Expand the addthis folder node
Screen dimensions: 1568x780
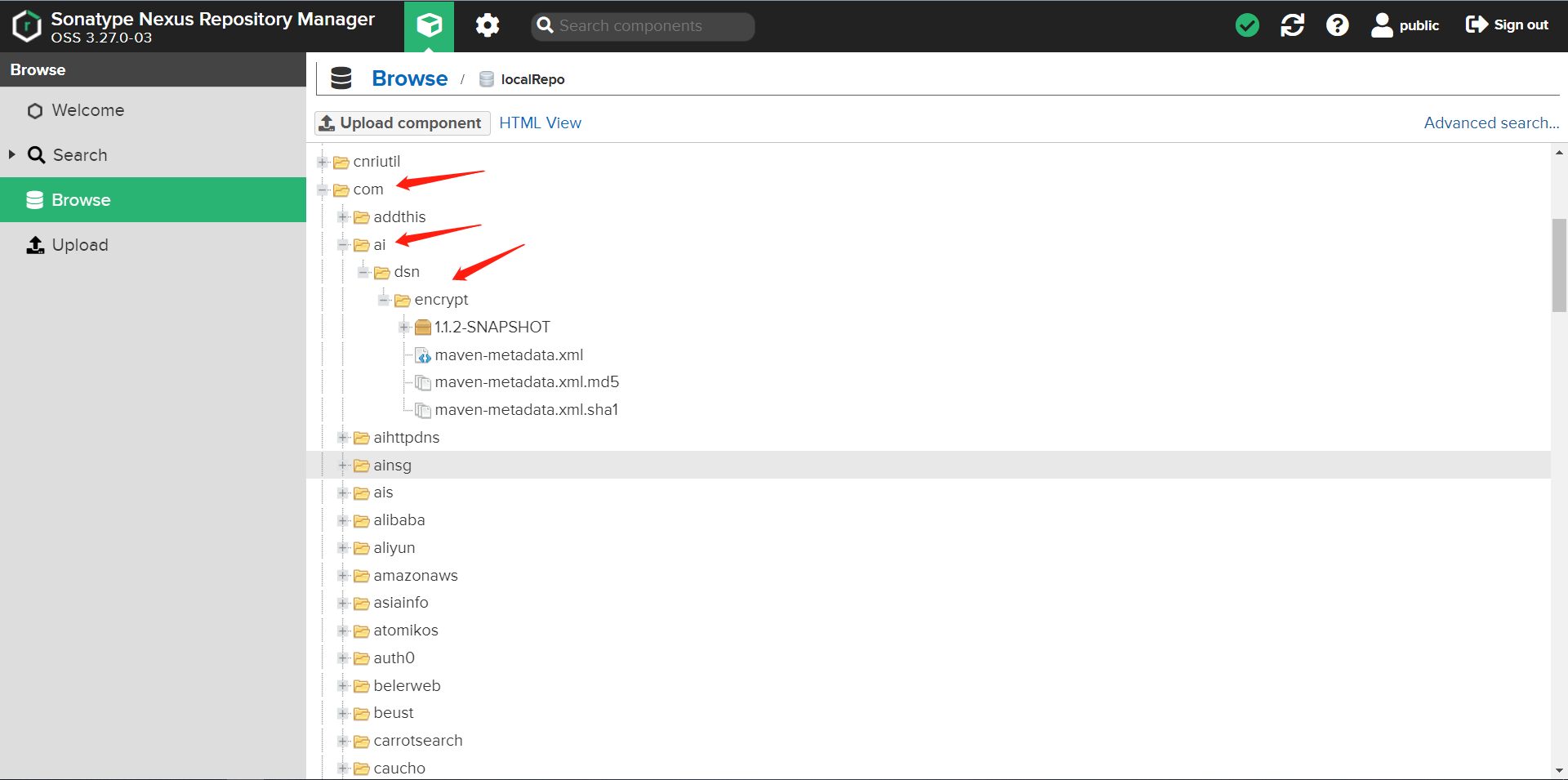[343, 217]
